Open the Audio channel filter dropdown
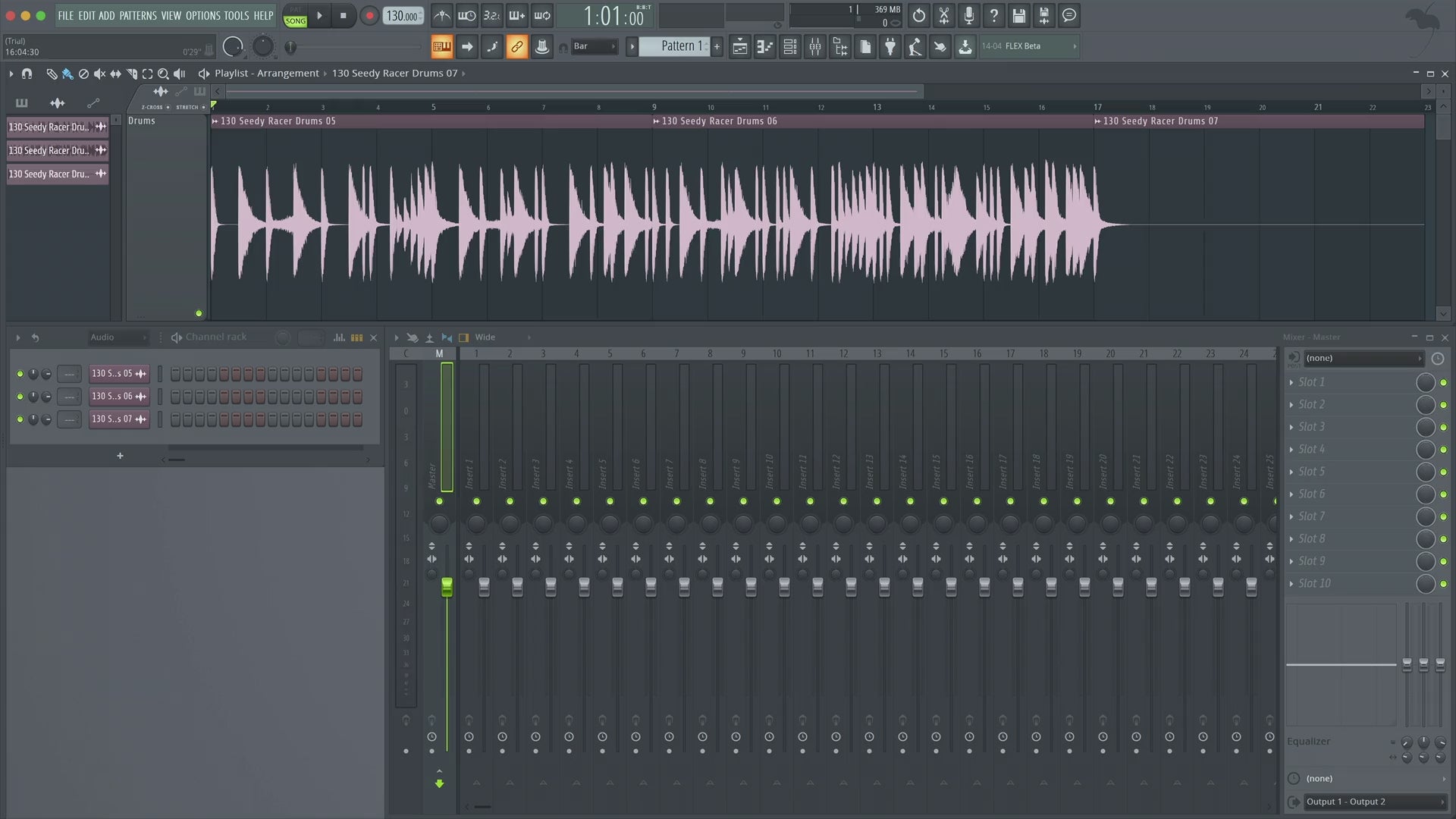Viewport: 1456px width, 819px height. click(x=118, y=337)
